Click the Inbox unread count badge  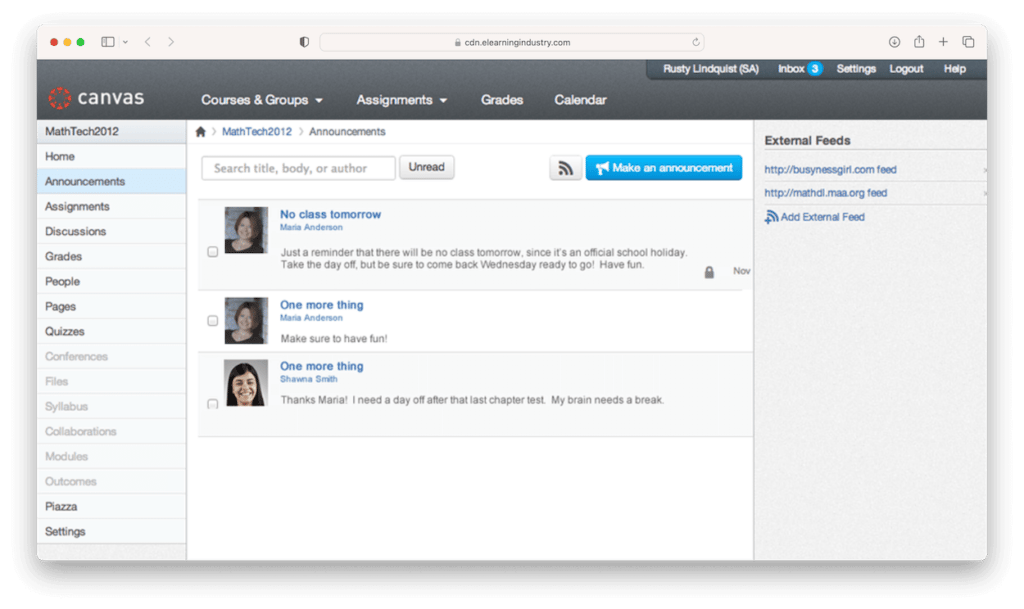pyautogui.click(x=814, y=69)
